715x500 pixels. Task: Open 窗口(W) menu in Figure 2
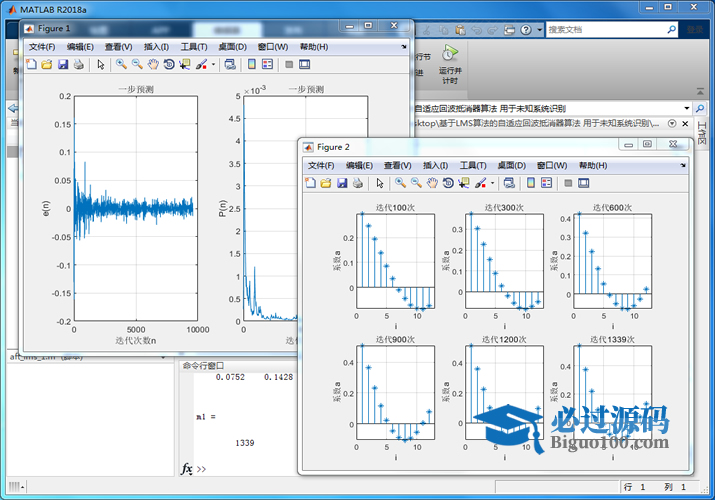(552, 165)
